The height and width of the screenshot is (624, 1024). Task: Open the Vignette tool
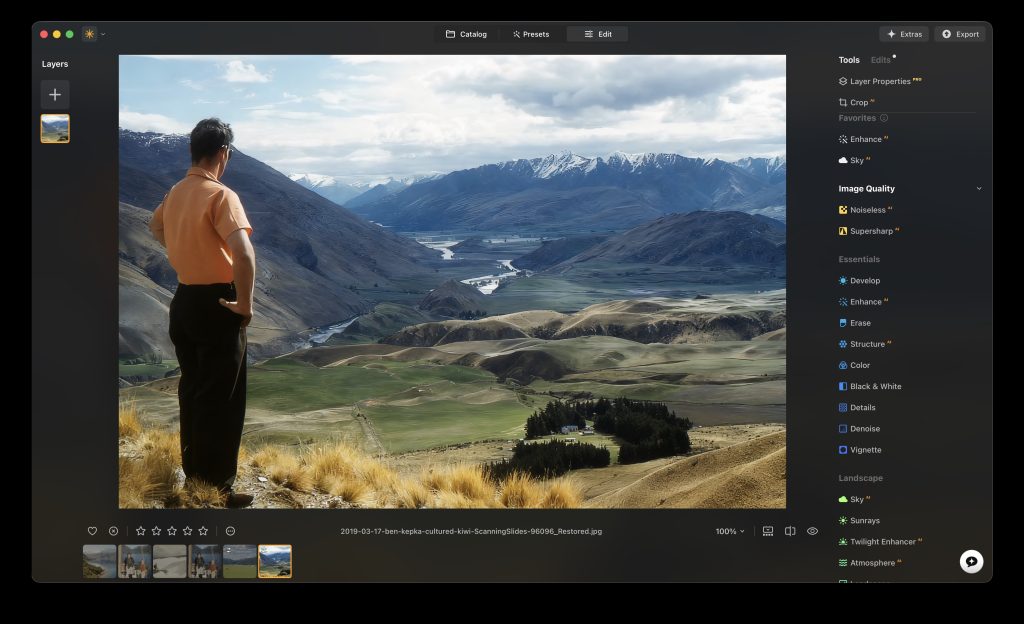point(863,449)
